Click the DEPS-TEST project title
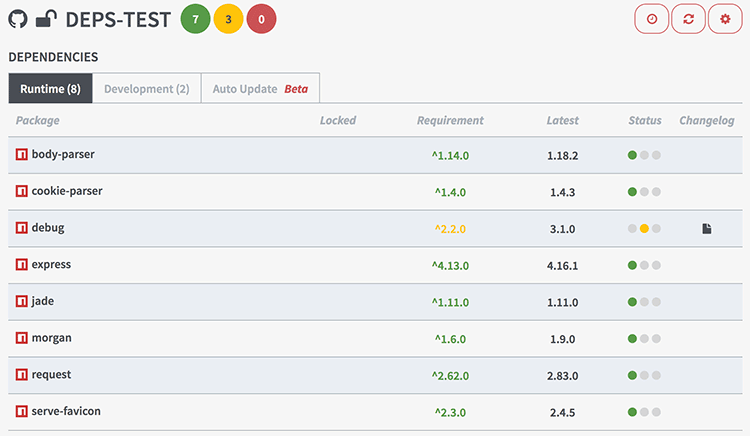750x436 pixels. (118, 20)
